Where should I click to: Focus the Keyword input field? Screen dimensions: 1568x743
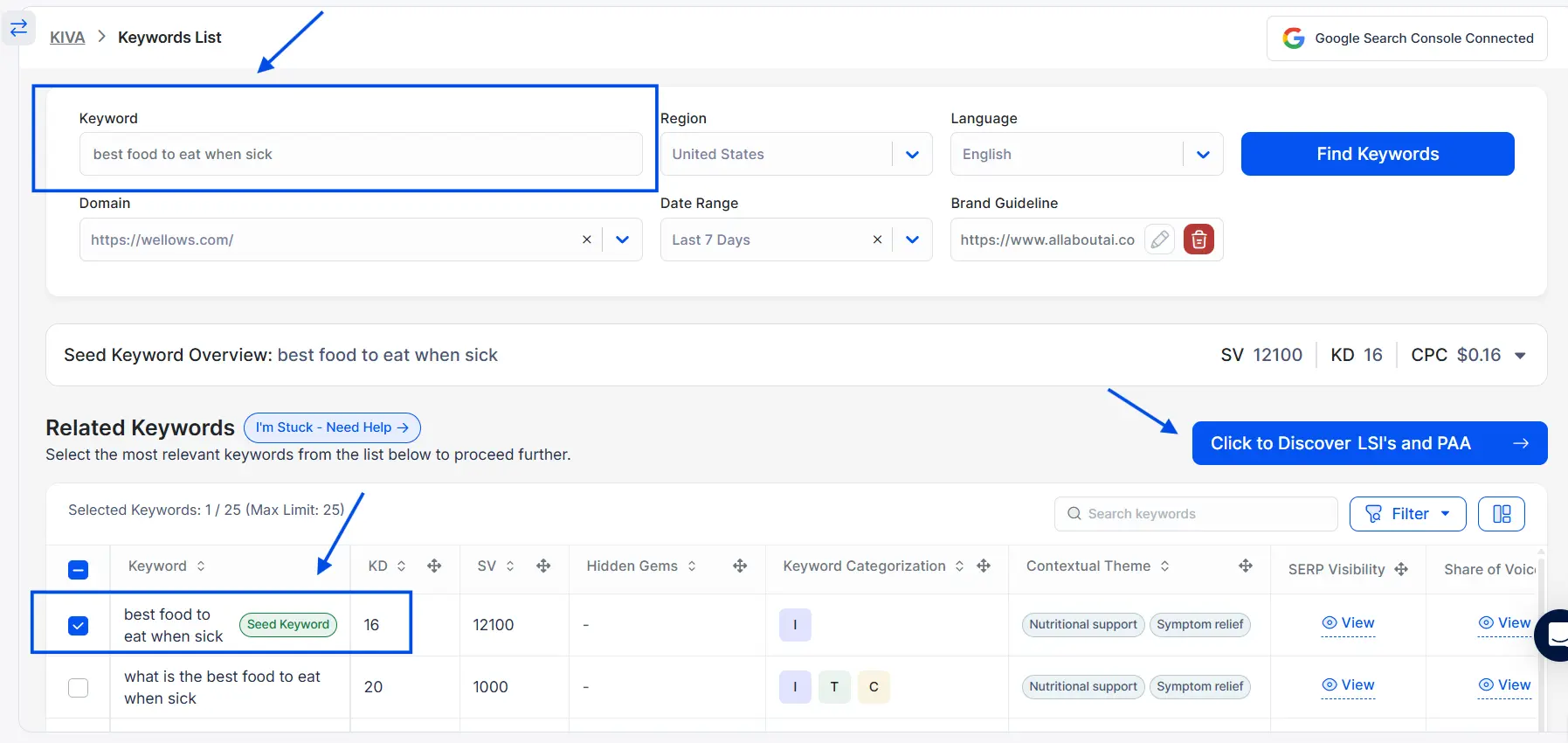(x=361, y=154)
